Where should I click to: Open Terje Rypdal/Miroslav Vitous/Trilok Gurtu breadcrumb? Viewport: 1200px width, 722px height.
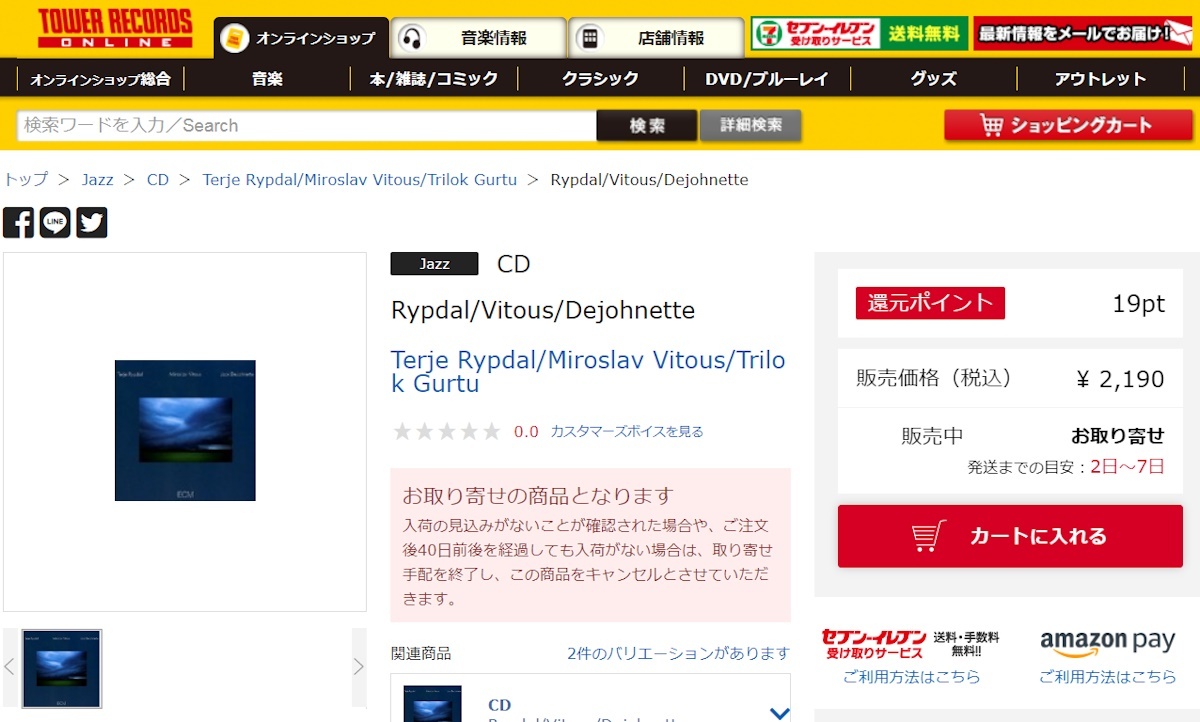[x=360, y=180]
